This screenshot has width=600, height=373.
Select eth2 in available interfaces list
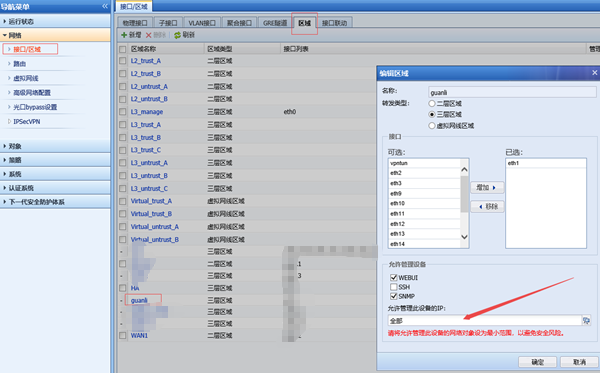coord(424,173)
